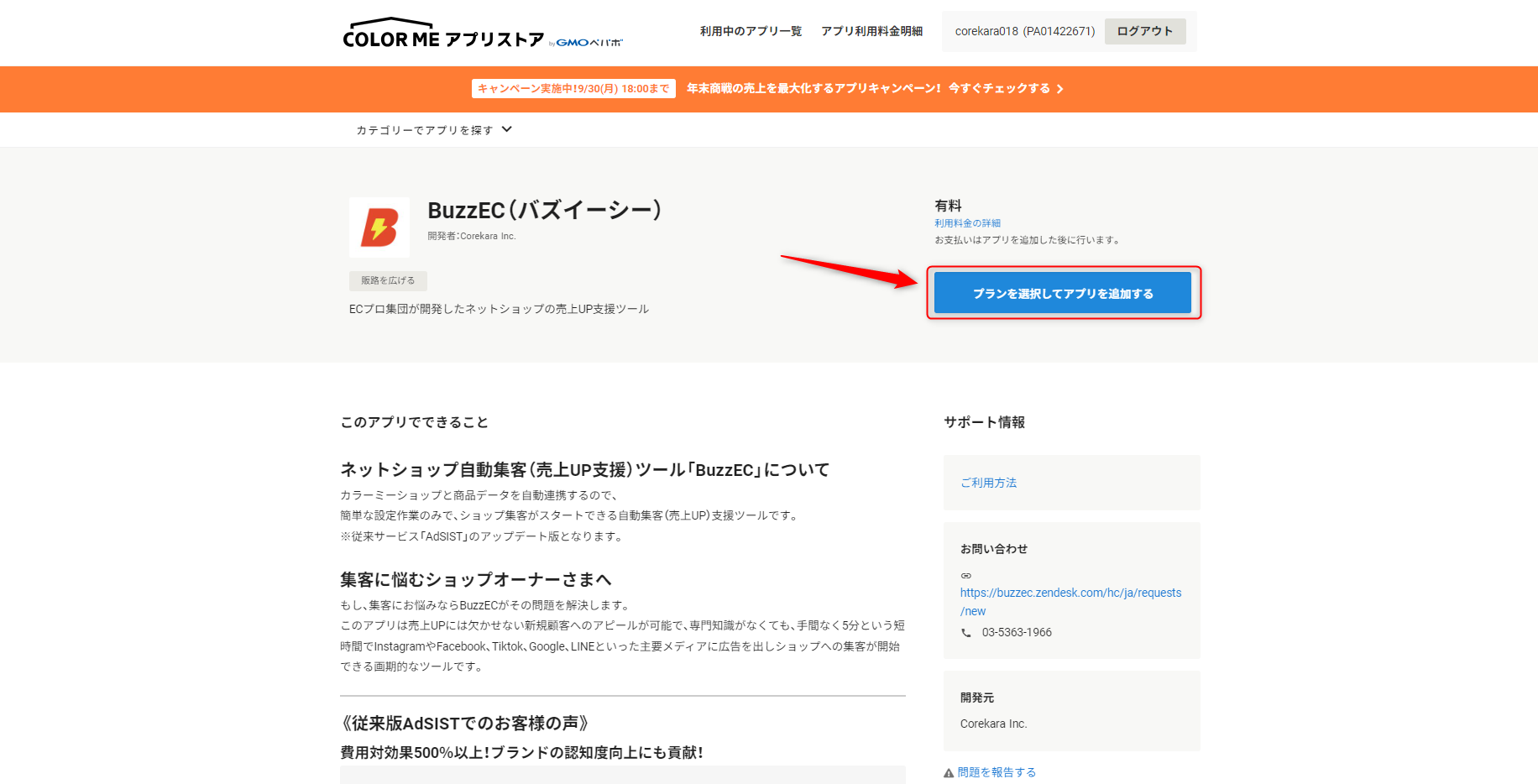The image size is (1538, 784).
Task: Click 問題を報告する link
Action: click(x=997, y=772)
